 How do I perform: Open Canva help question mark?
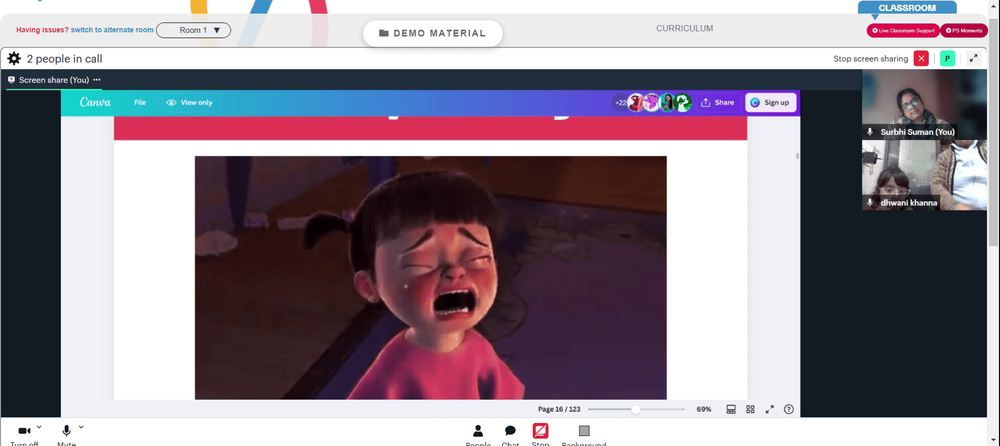[788, 409]
